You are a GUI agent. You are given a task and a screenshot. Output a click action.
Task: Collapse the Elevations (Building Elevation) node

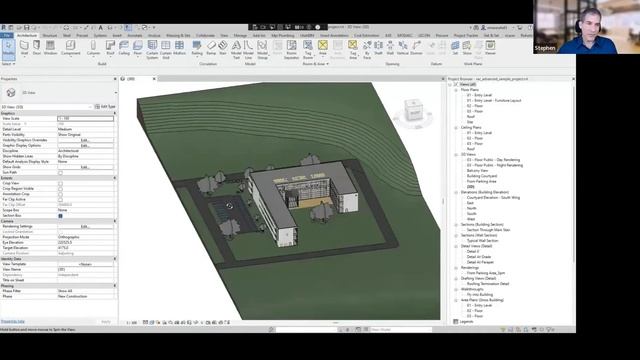point(456,192)
